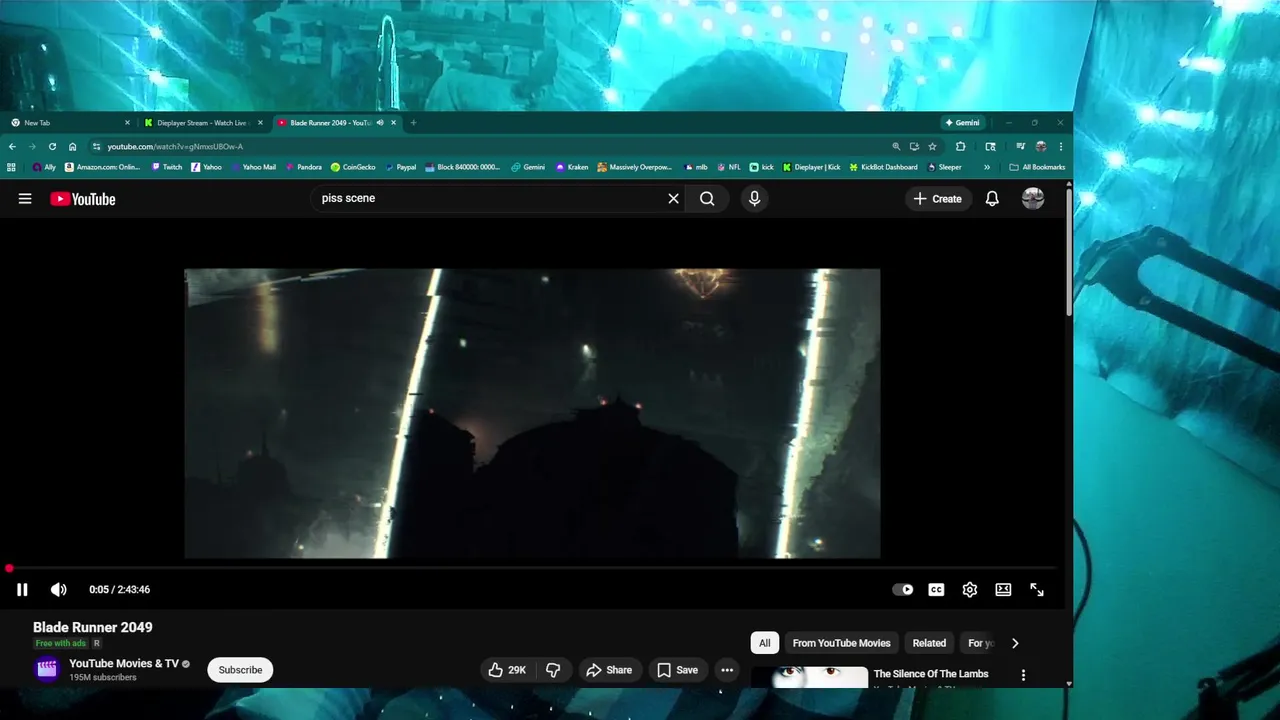
Task: Start voice search with the microphone
Action: [x=755, y=199]
